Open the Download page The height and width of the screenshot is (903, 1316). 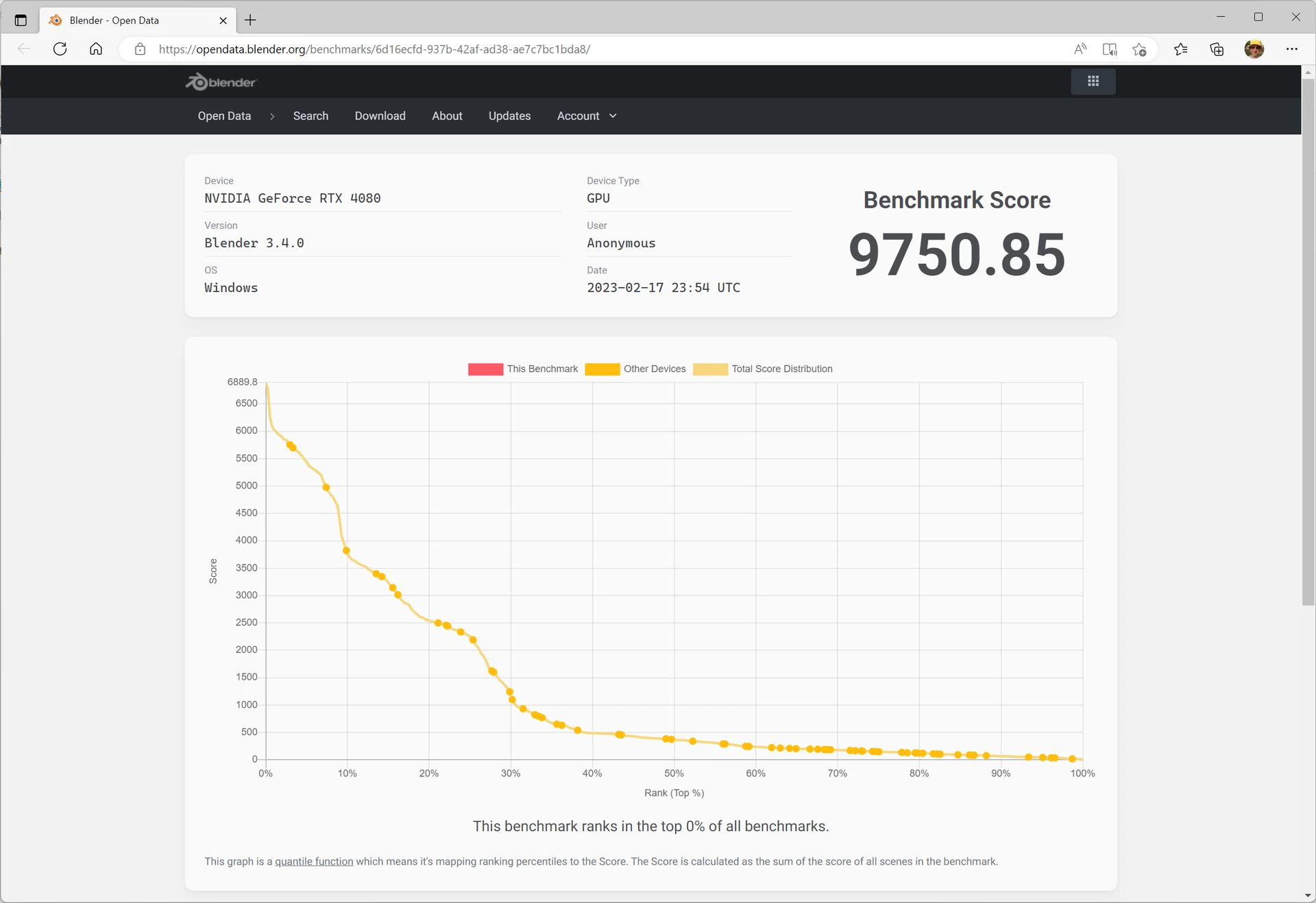(380, 116)
